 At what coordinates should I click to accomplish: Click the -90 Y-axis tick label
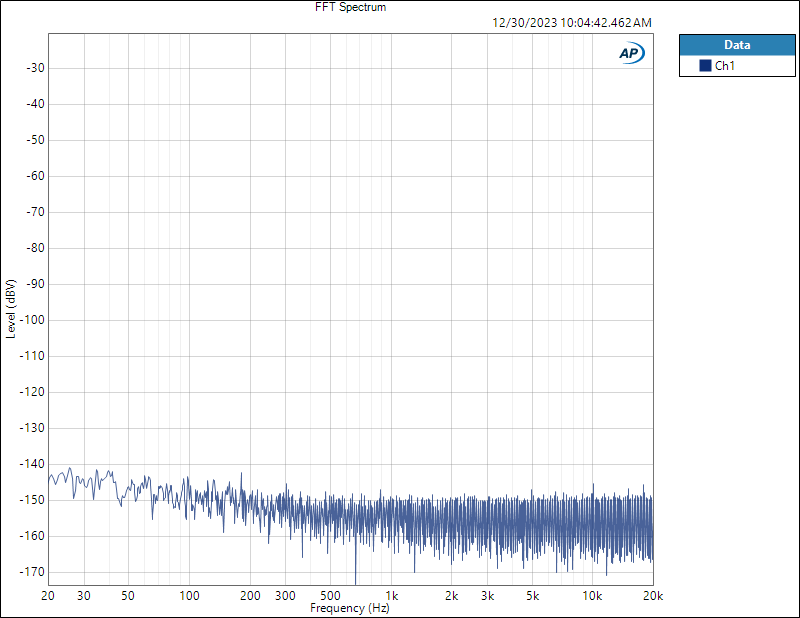tap(35, 284)
